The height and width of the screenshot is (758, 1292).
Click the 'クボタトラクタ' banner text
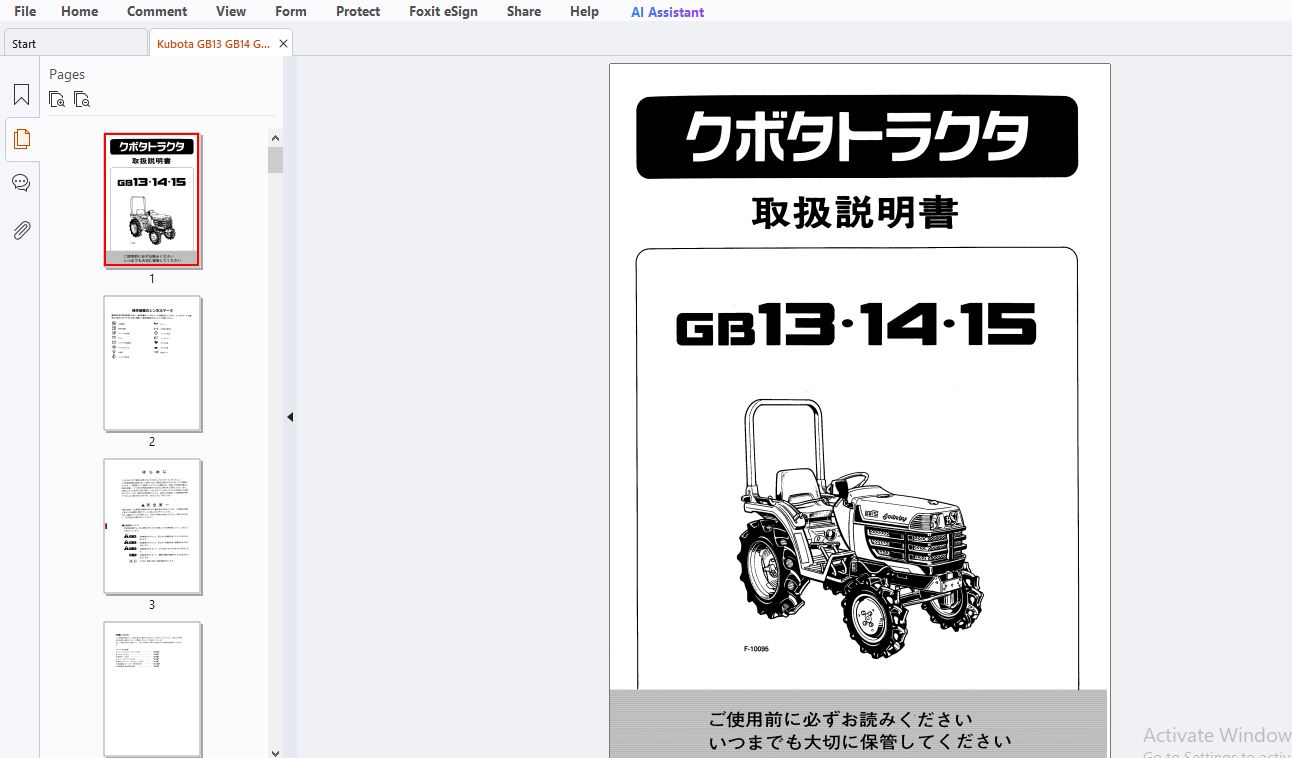(x=857, y=137)
